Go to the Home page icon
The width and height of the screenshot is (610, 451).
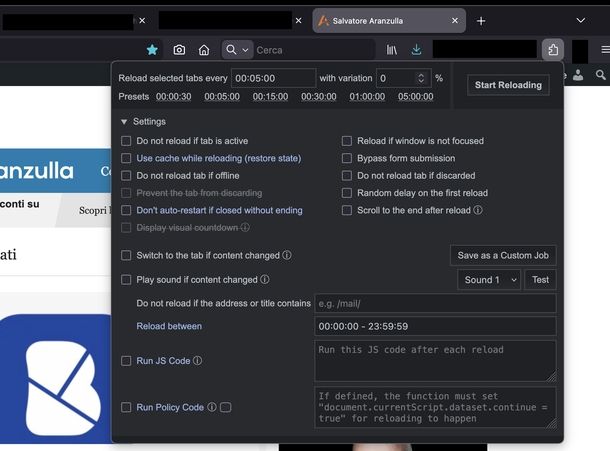tap(204, 50)
